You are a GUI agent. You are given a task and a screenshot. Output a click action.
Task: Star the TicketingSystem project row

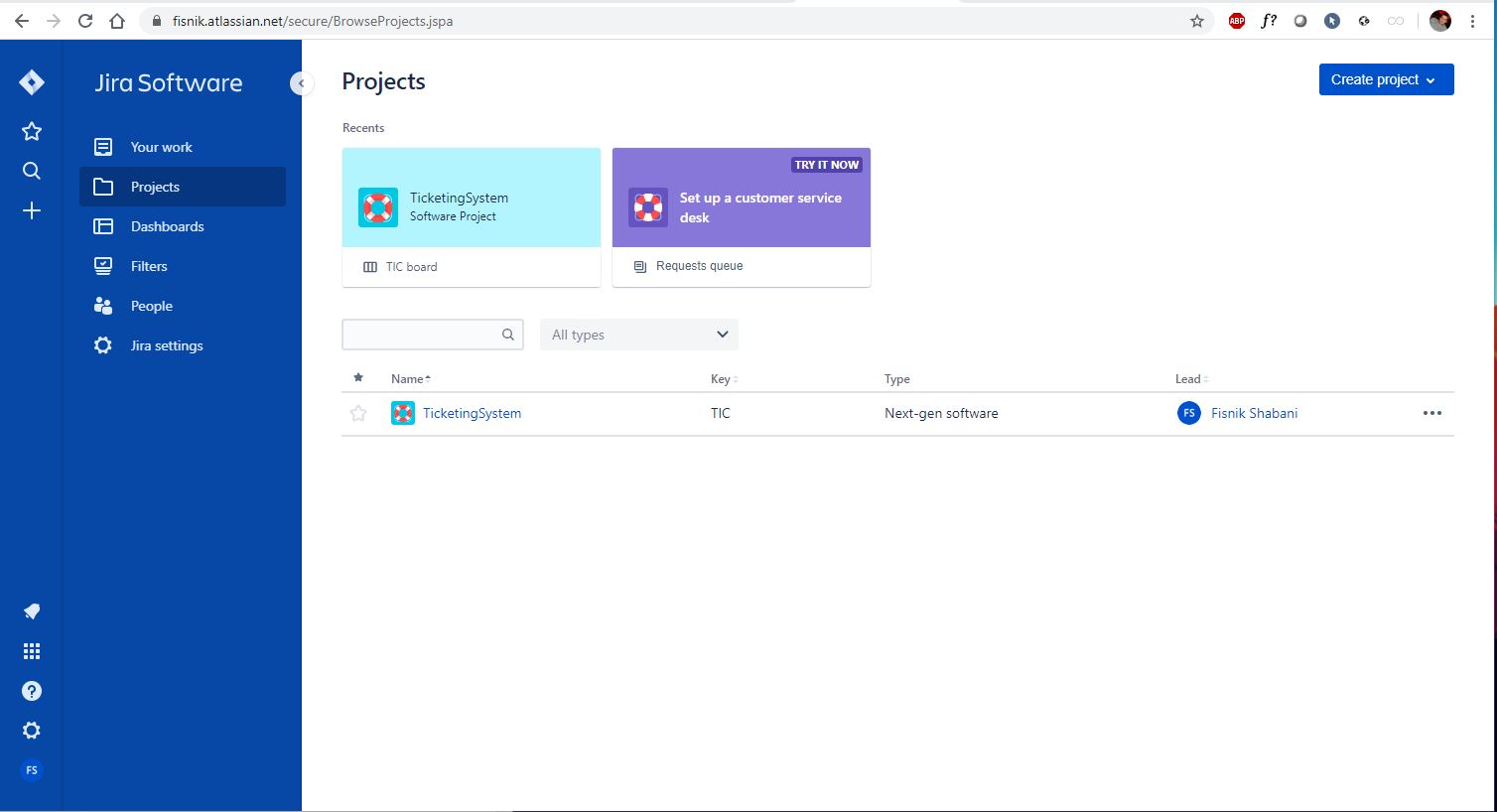coord(358,413)
